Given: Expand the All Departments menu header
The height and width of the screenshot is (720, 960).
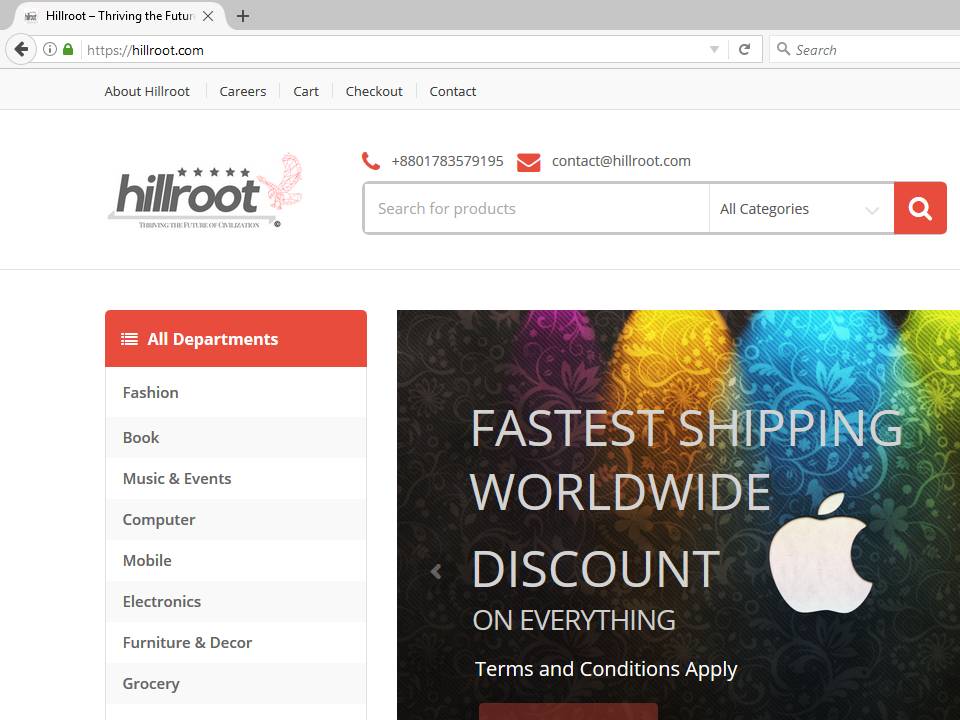Looking at the screenshot, I should 236,339.
